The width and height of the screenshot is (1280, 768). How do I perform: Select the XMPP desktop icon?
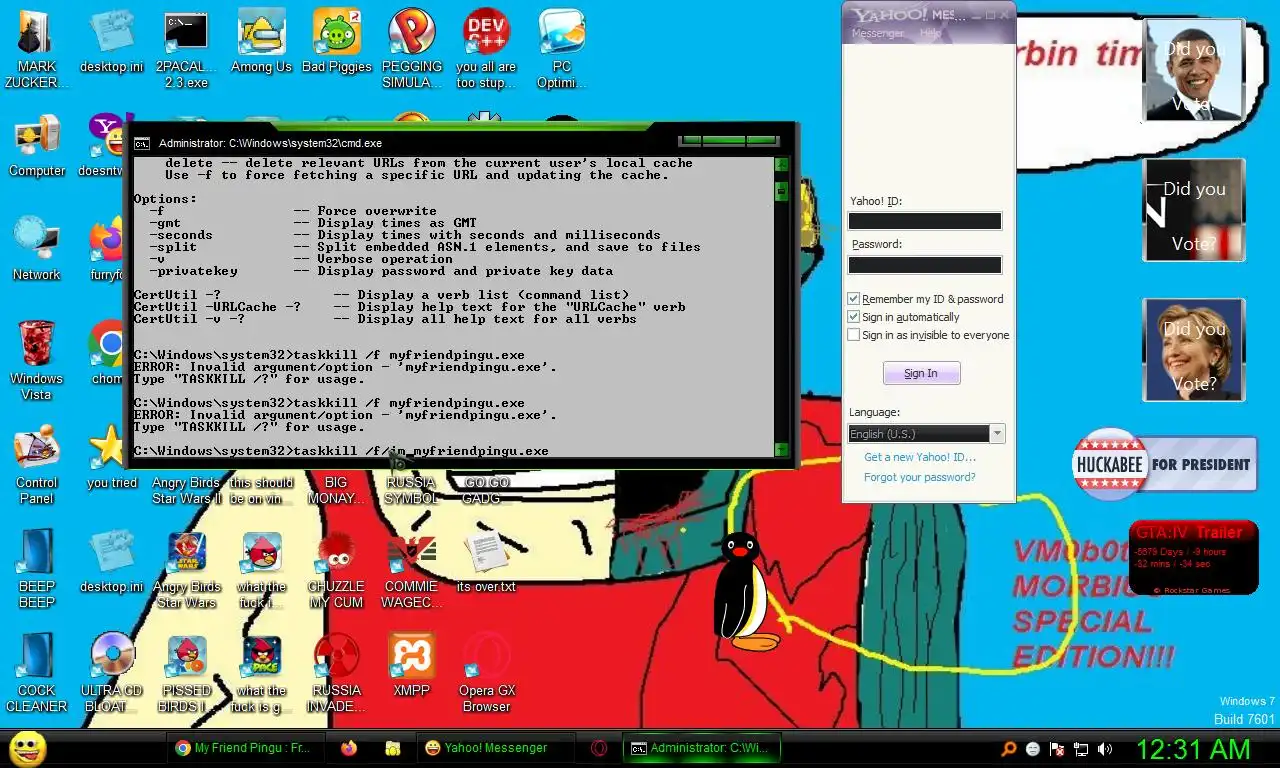pyautogui.click(x=411, y=665)
